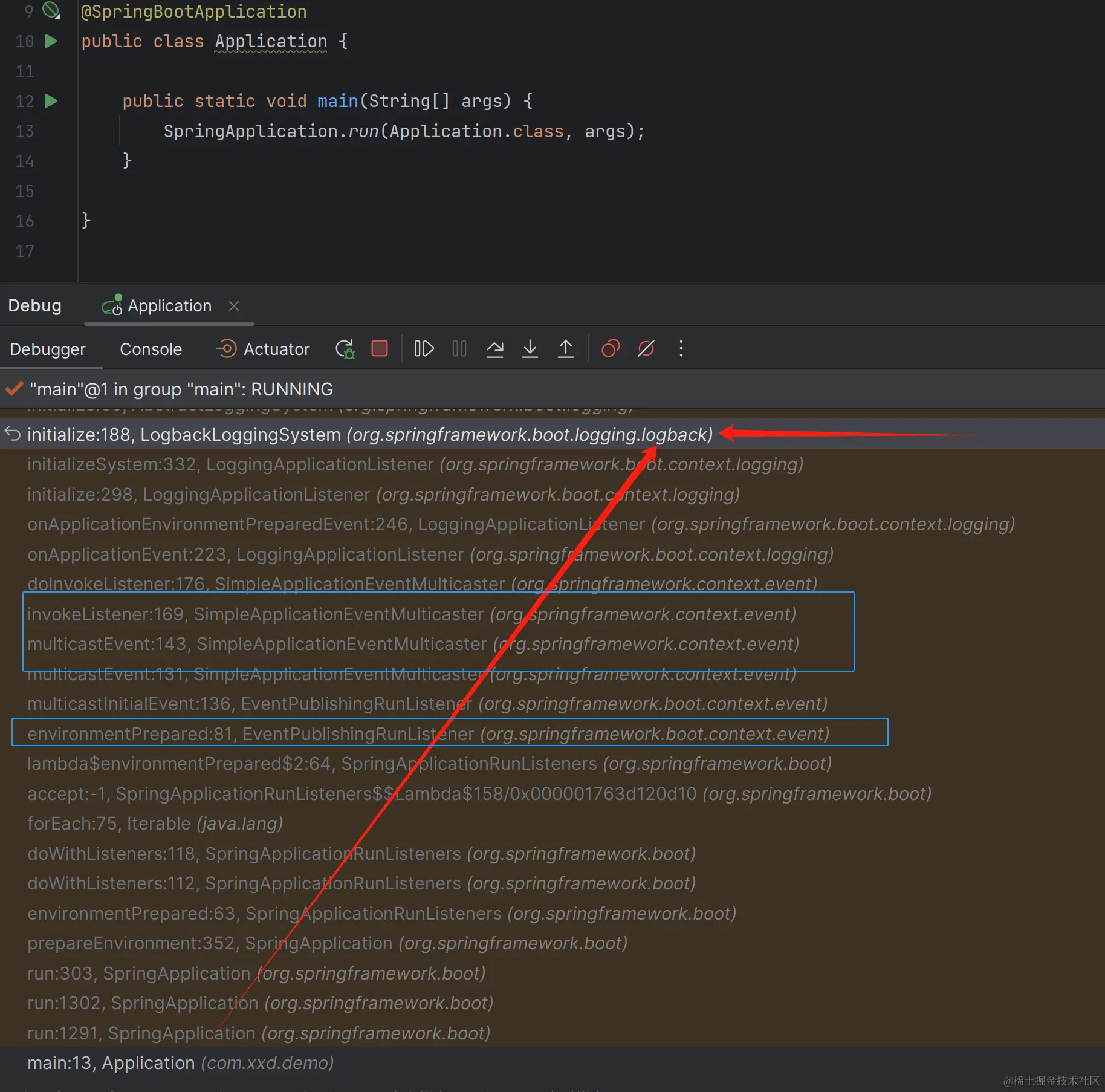Select frame environmentPrepared:63, SpringApplicationRunListeners

(x=552, y=914)
